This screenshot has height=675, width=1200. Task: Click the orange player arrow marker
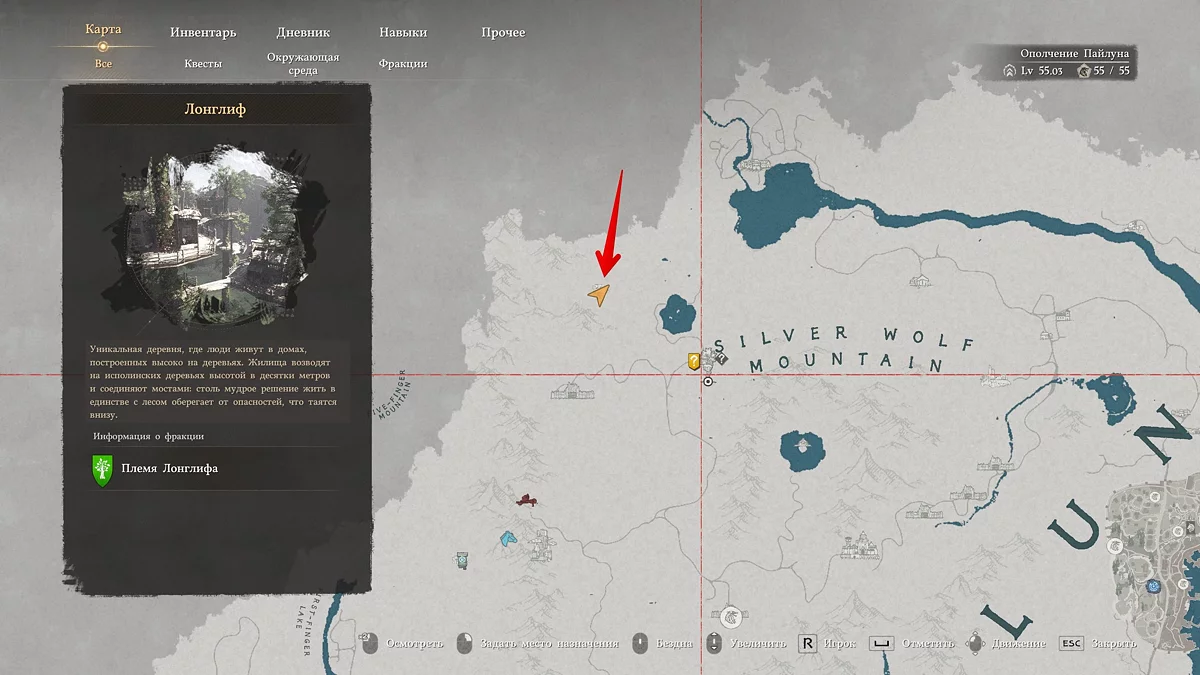click(x=599, y=295)
